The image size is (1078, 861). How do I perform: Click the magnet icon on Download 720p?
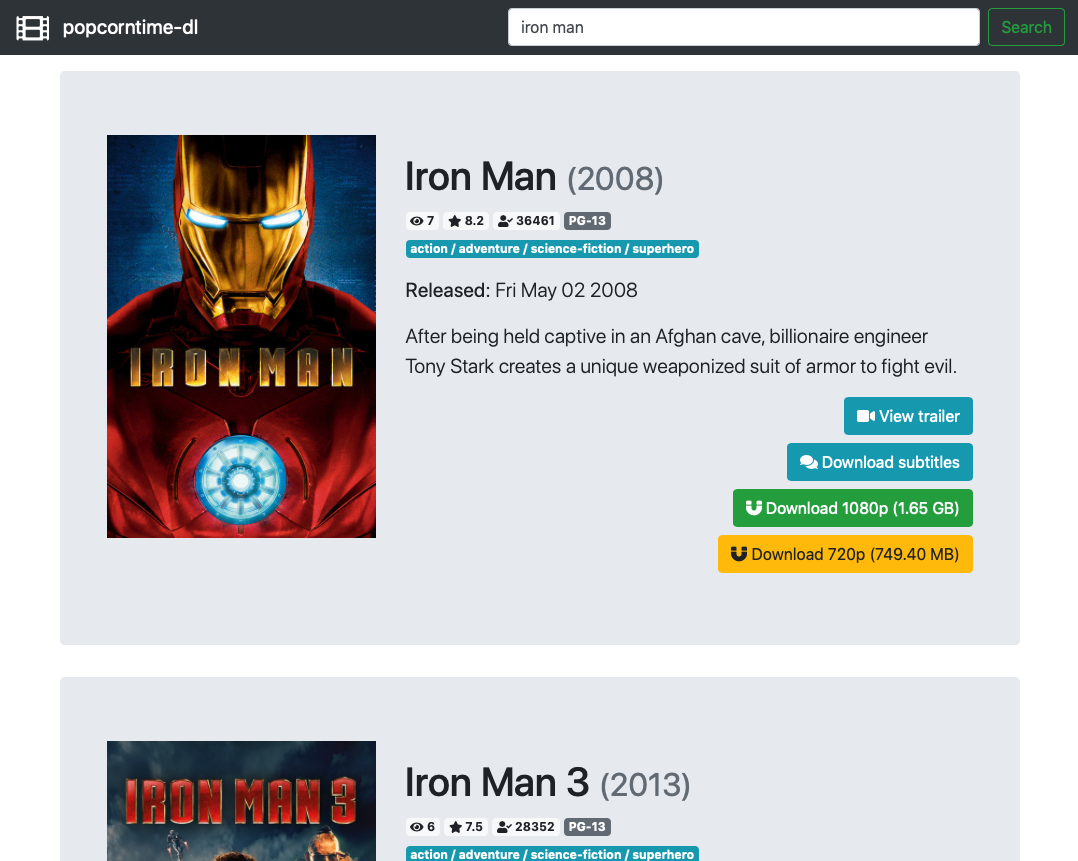click(739, 554)
